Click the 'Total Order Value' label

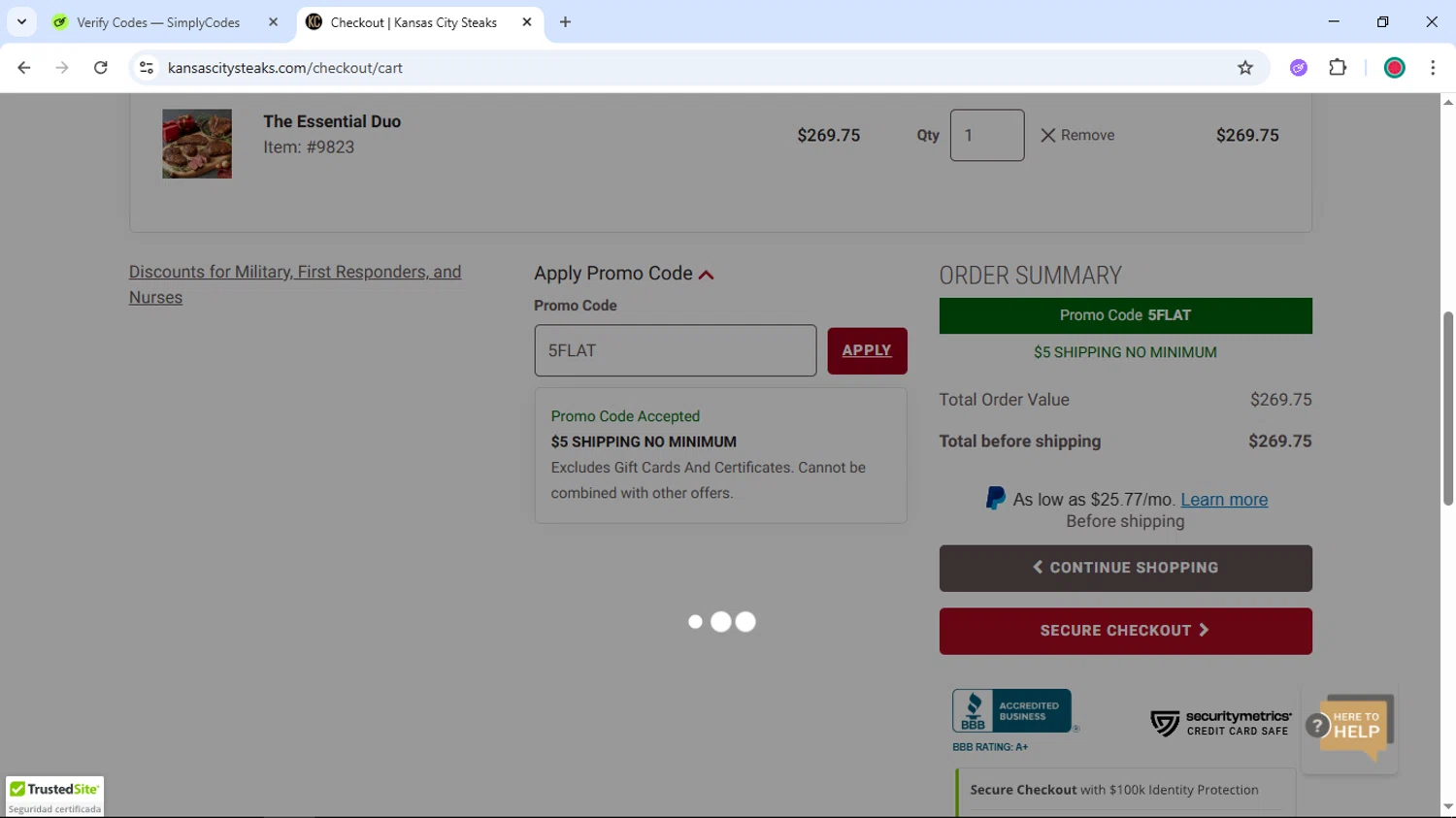tap(1004, 400)
